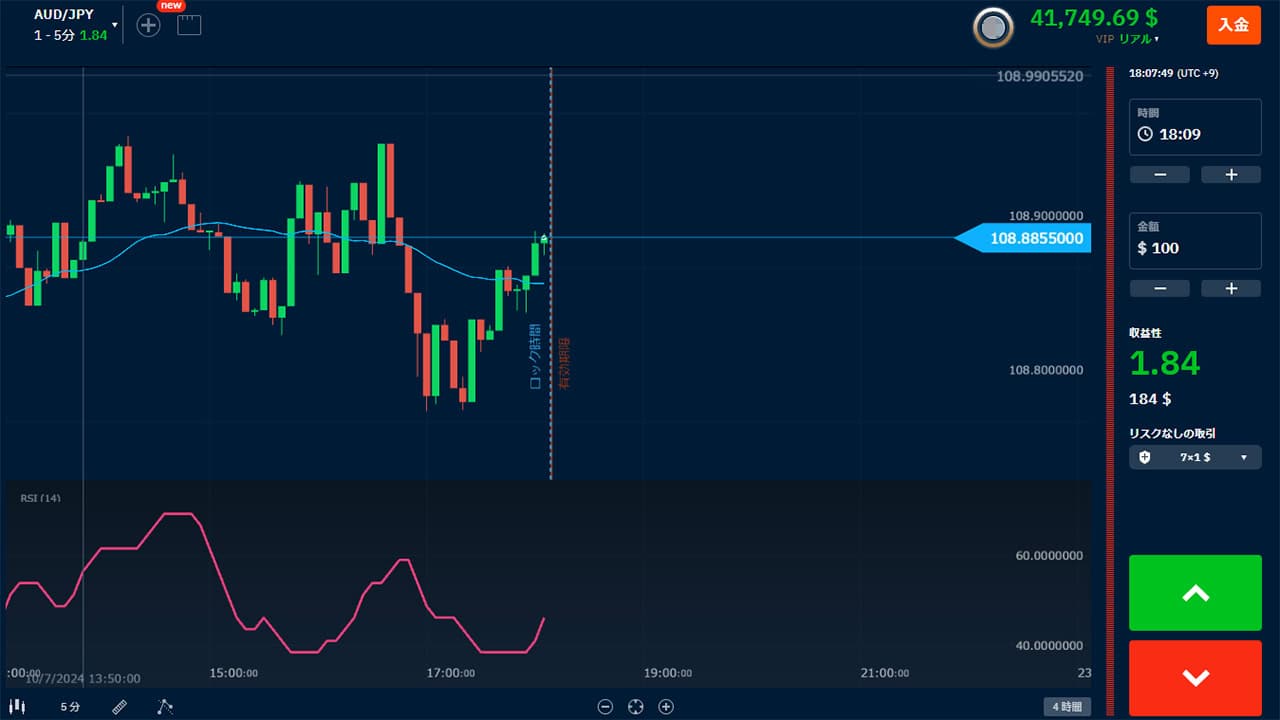This screenshot has width=1280, height=720.
Task: Click the shield icon in risk-free selector
Action: click(x=1145, y=457)
